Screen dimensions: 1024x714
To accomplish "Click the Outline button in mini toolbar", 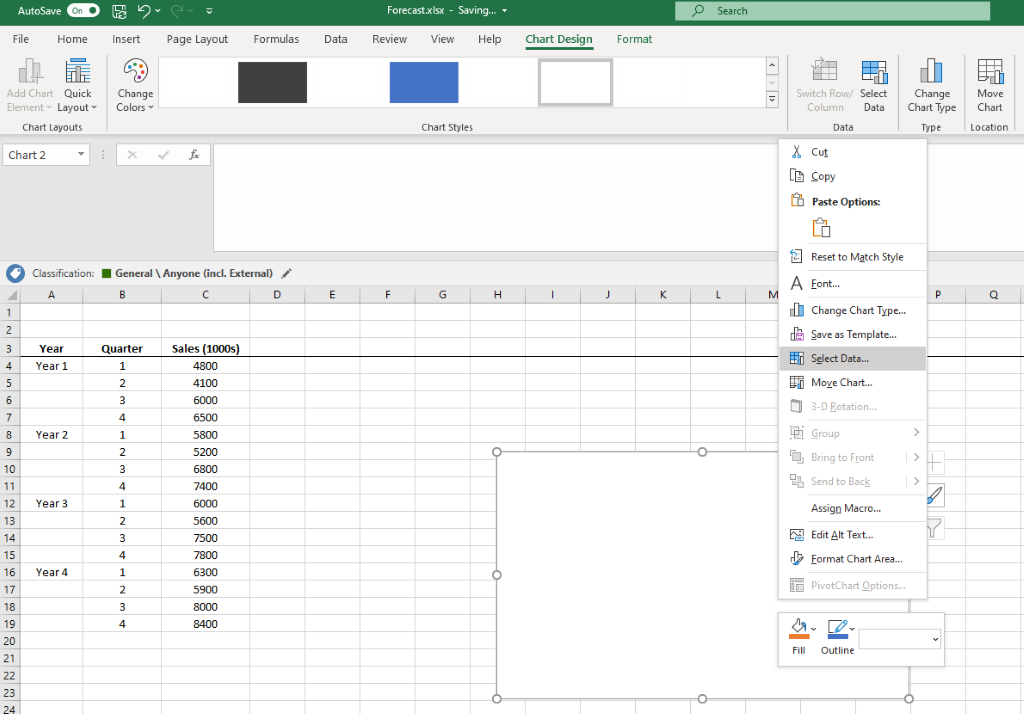I will 837,636.
